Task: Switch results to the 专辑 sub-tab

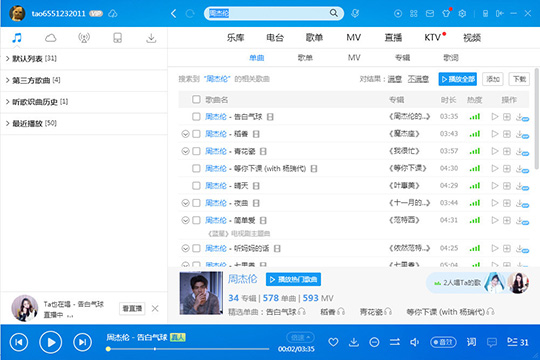Action: coord(402,58)
